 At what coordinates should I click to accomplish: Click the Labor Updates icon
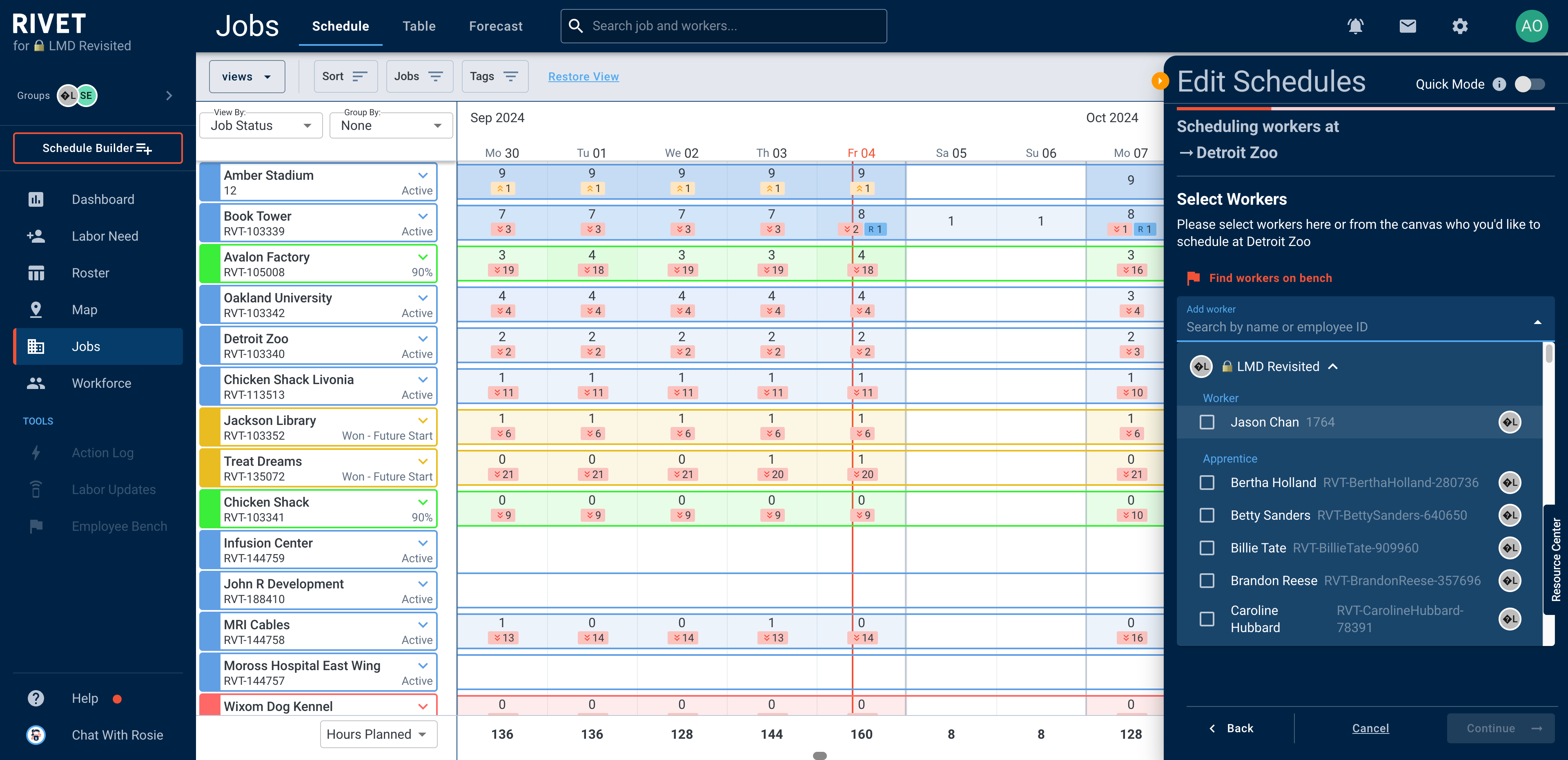tap(36, 489)
